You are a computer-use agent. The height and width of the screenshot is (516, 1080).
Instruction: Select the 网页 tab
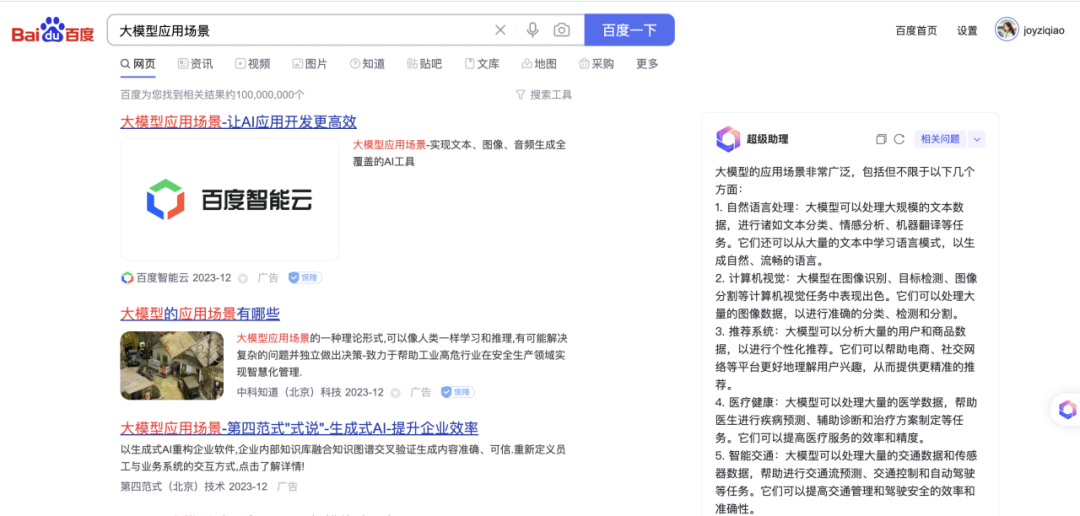(x=138, y=64)
